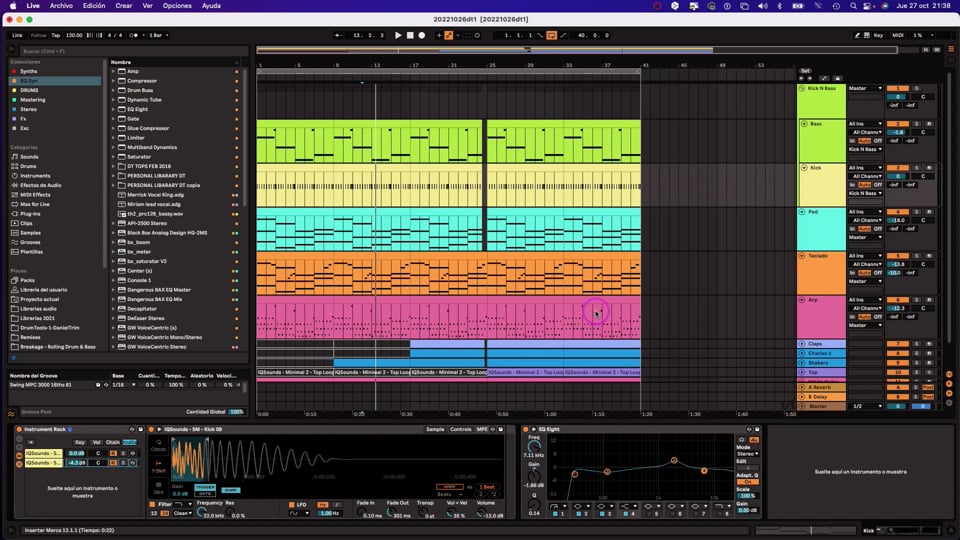Open the Opciones menu
This screenshot has height=540, width=960.
pyautogui.click(x=177, y=6)
